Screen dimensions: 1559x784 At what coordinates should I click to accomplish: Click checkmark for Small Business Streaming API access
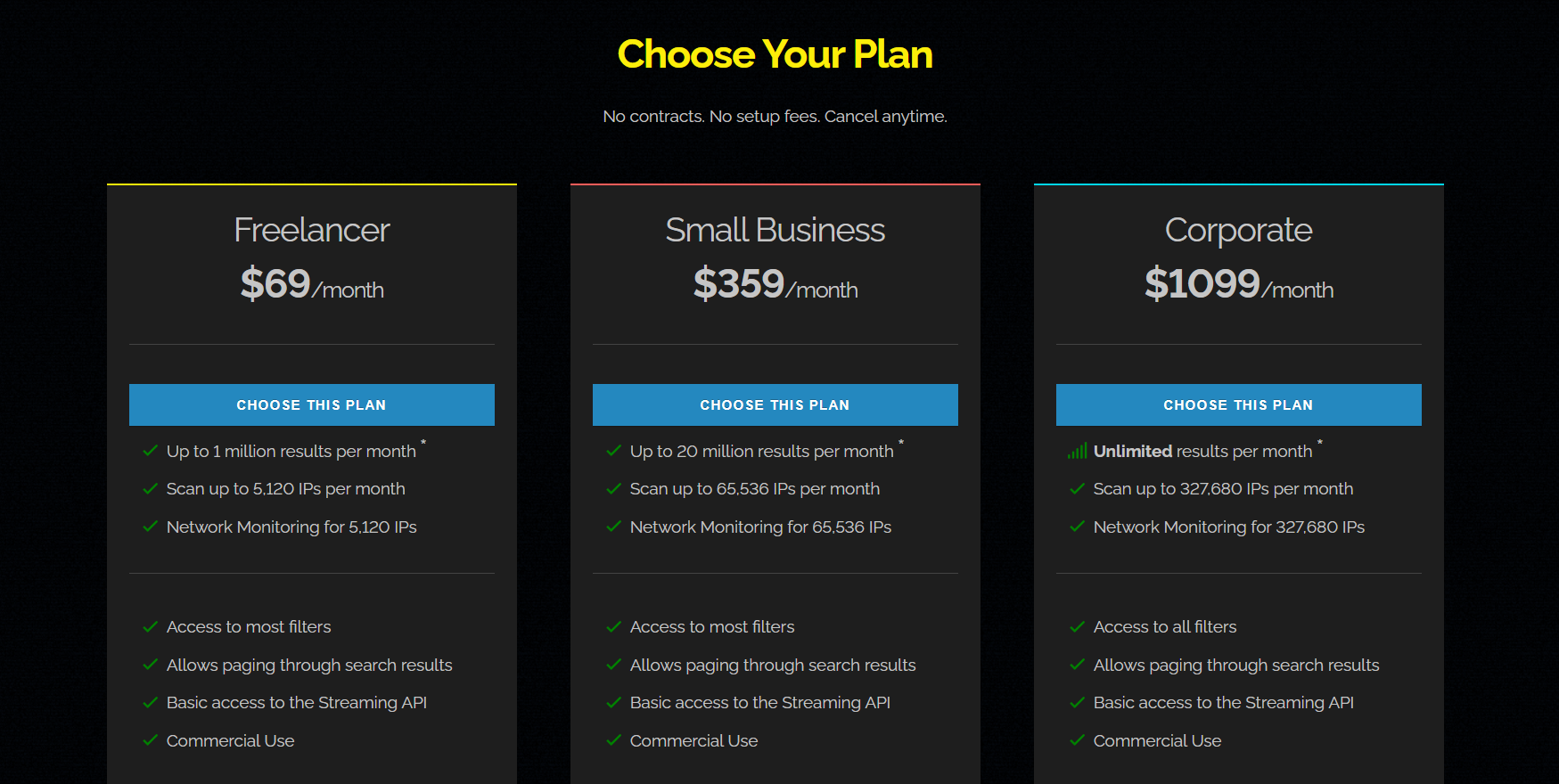[x=614, y=702]
